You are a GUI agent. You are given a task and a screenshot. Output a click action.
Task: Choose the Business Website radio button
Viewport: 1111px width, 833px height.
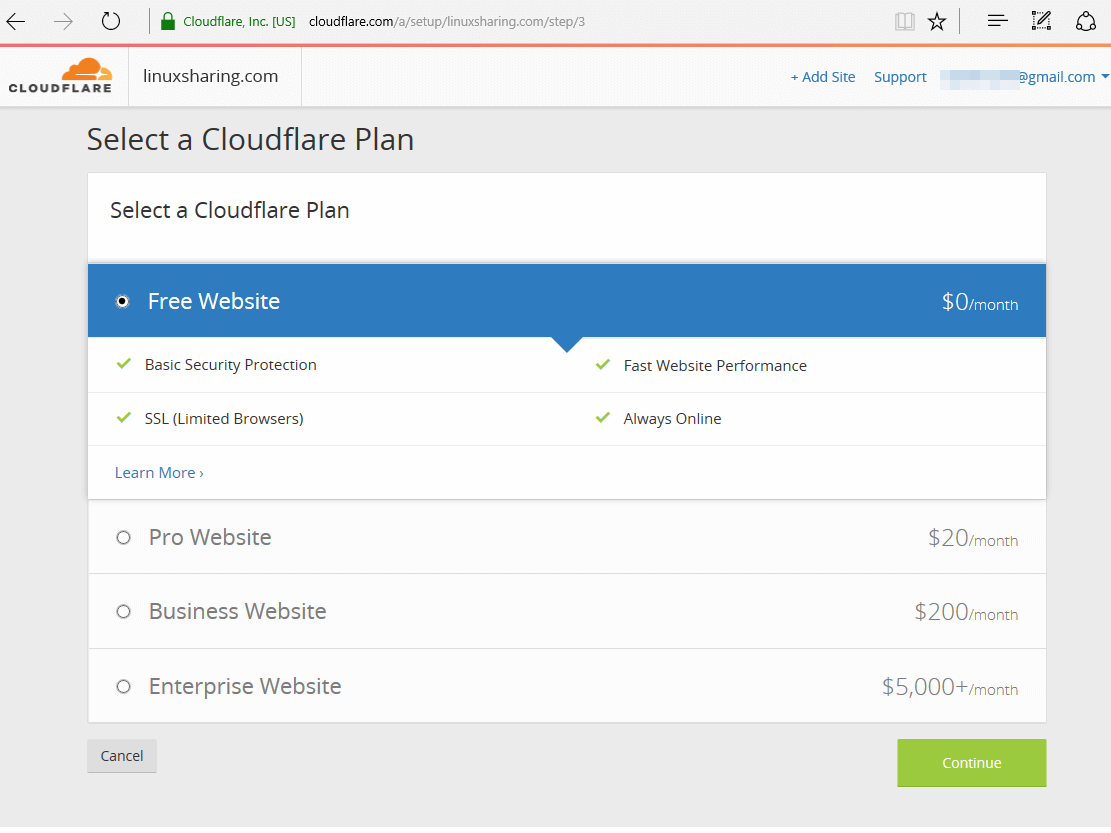tap(124, 611)
